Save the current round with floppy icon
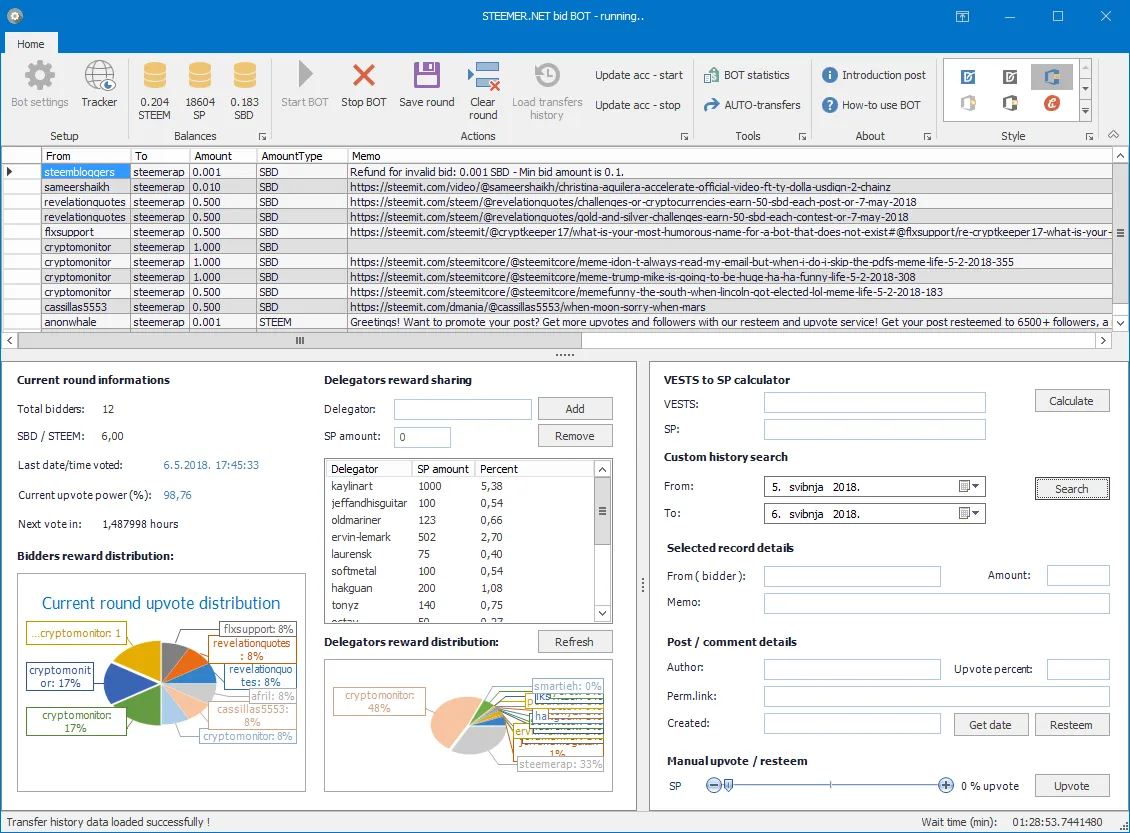 point(427,75)
